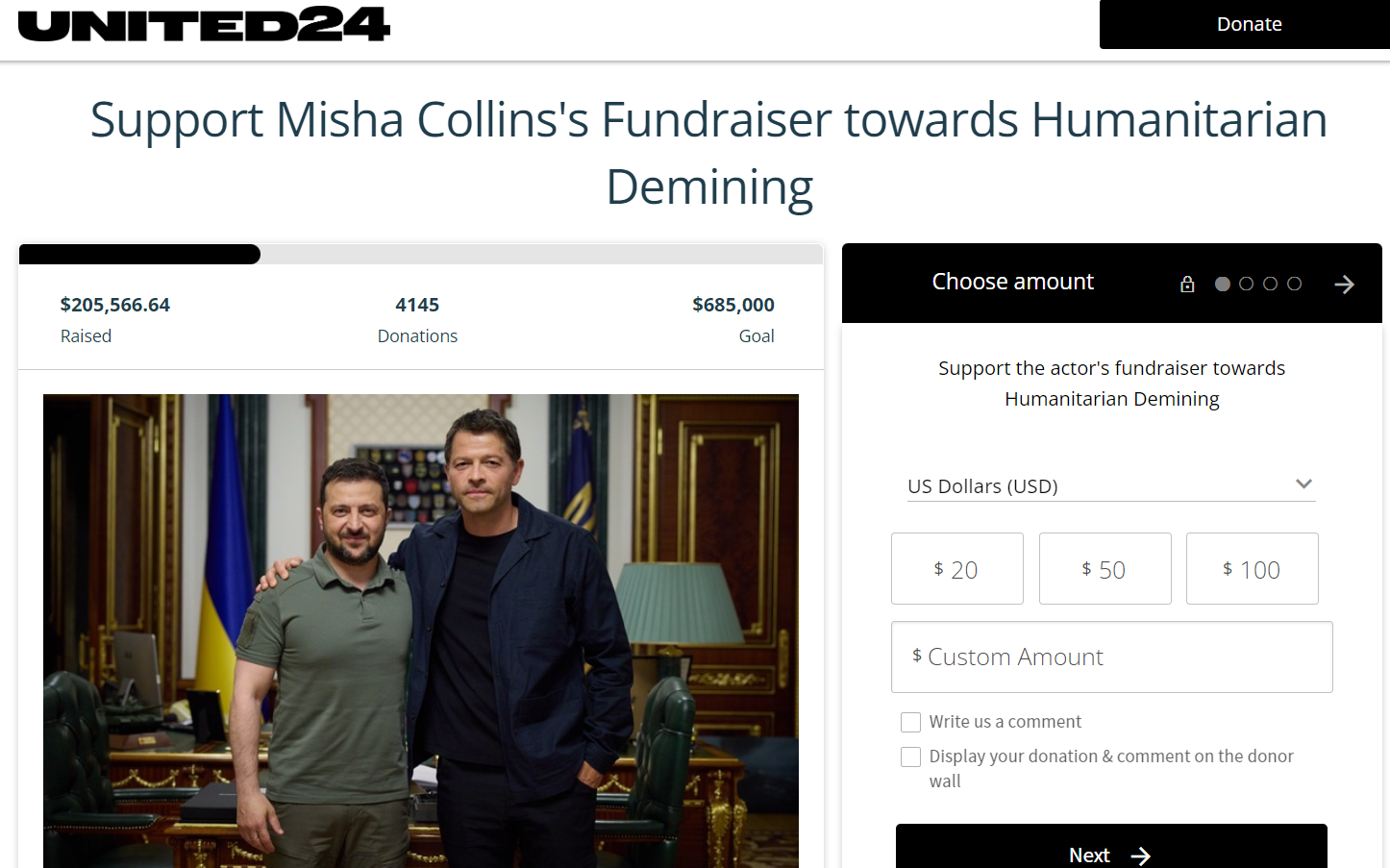Tick Display your donation on donor wall checkbox

tap(910, 756)
